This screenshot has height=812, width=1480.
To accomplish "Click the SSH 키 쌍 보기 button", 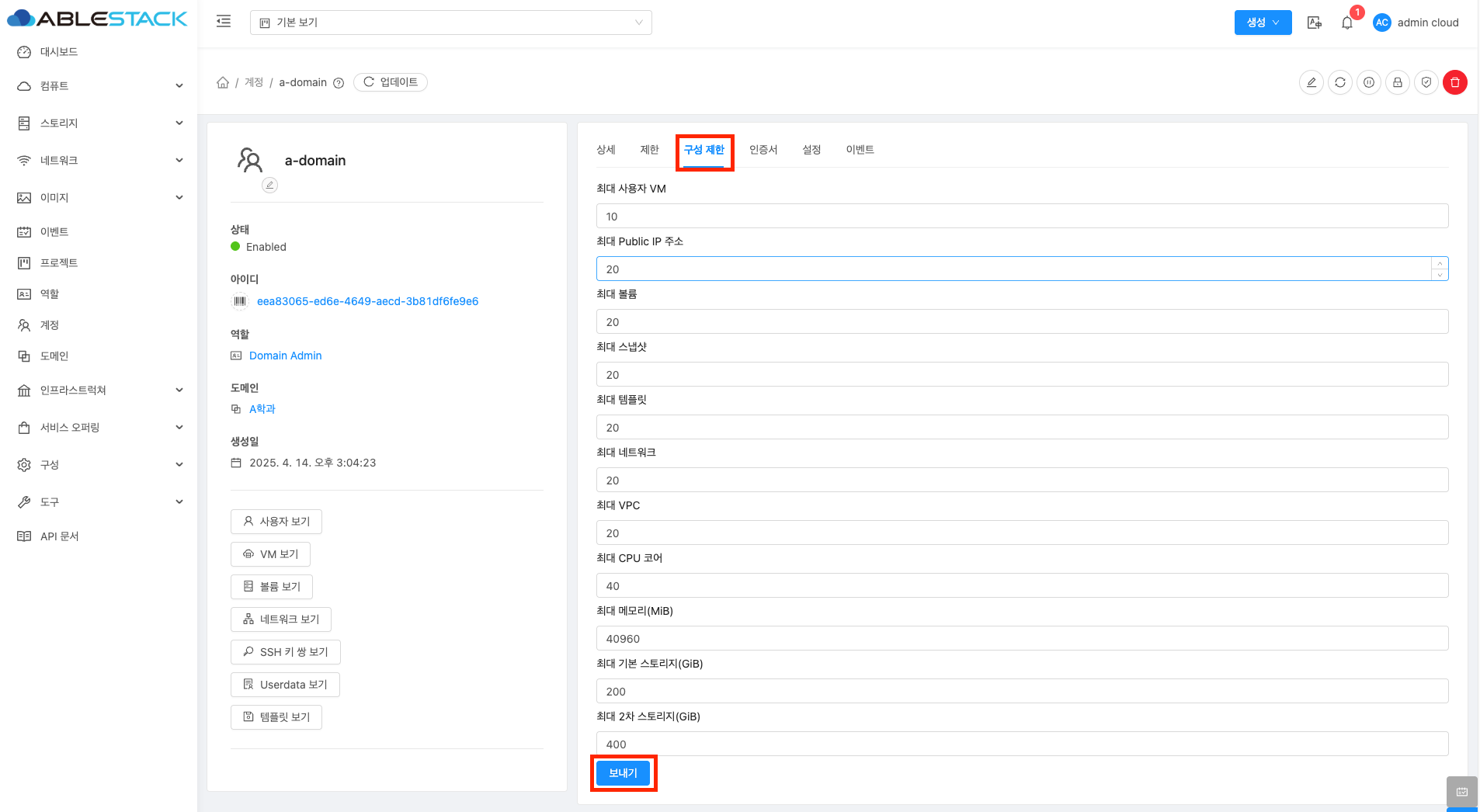I will [286, 652].
